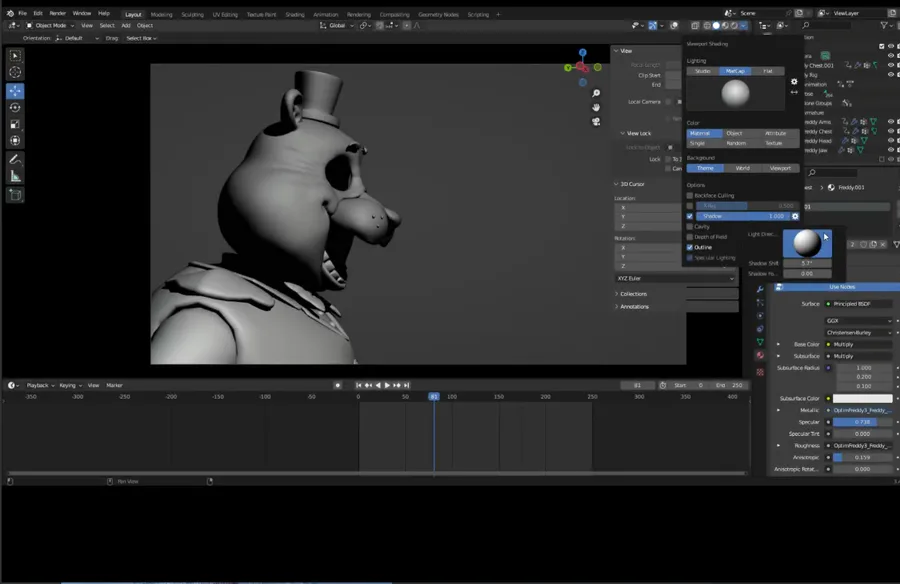Enable the X-Ray option checkbox

(690, 206)
